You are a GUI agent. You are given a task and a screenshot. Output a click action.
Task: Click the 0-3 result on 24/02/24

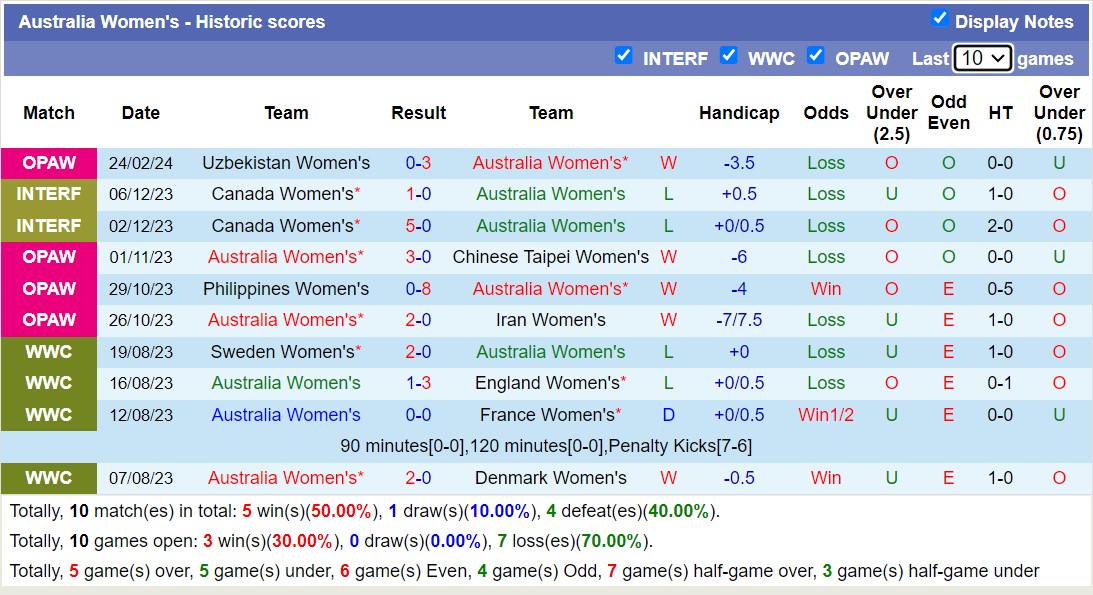tap(418, 163)
